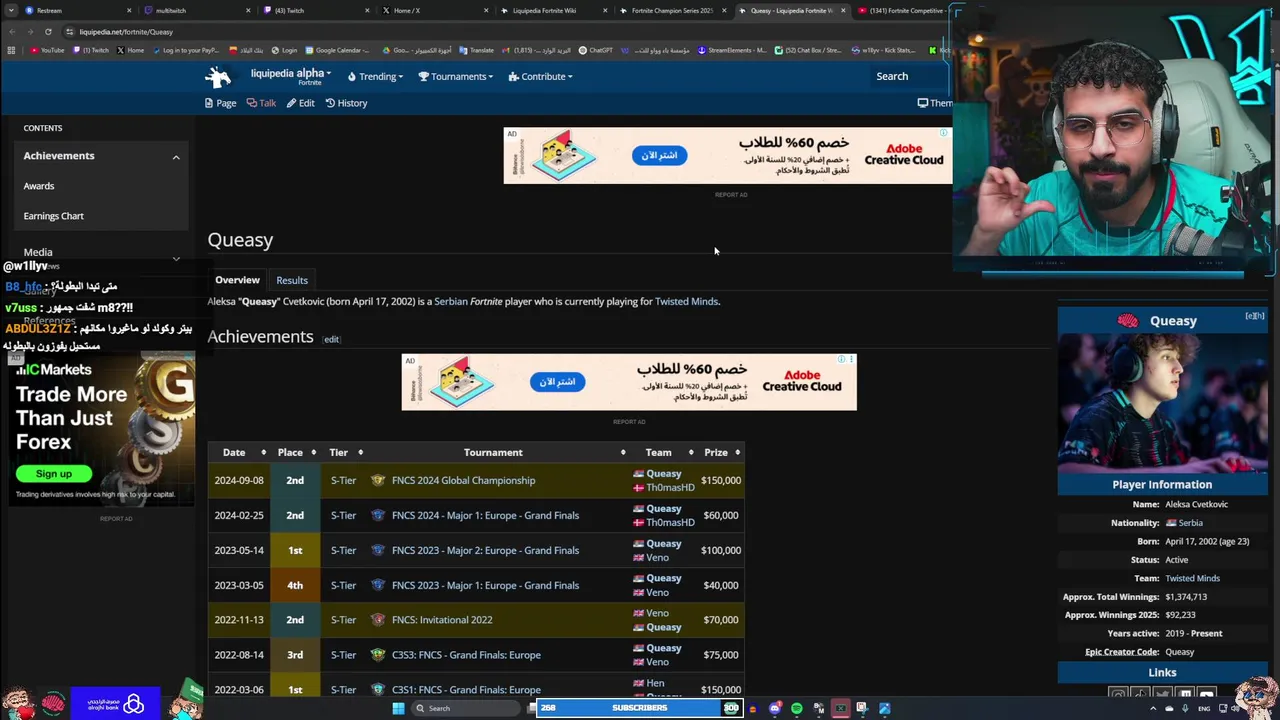Open FNCS: Invitational 2022 link
Screen dimensions: 1280x720
coord(442,620)
